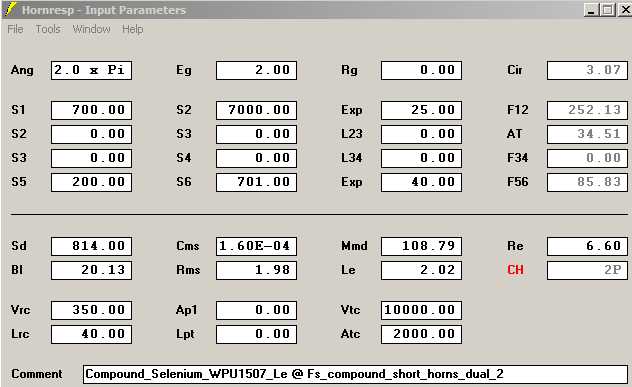Select the Bl field with 20.13
This screenshot has width=632, height=387.
[x=91, y=270]
